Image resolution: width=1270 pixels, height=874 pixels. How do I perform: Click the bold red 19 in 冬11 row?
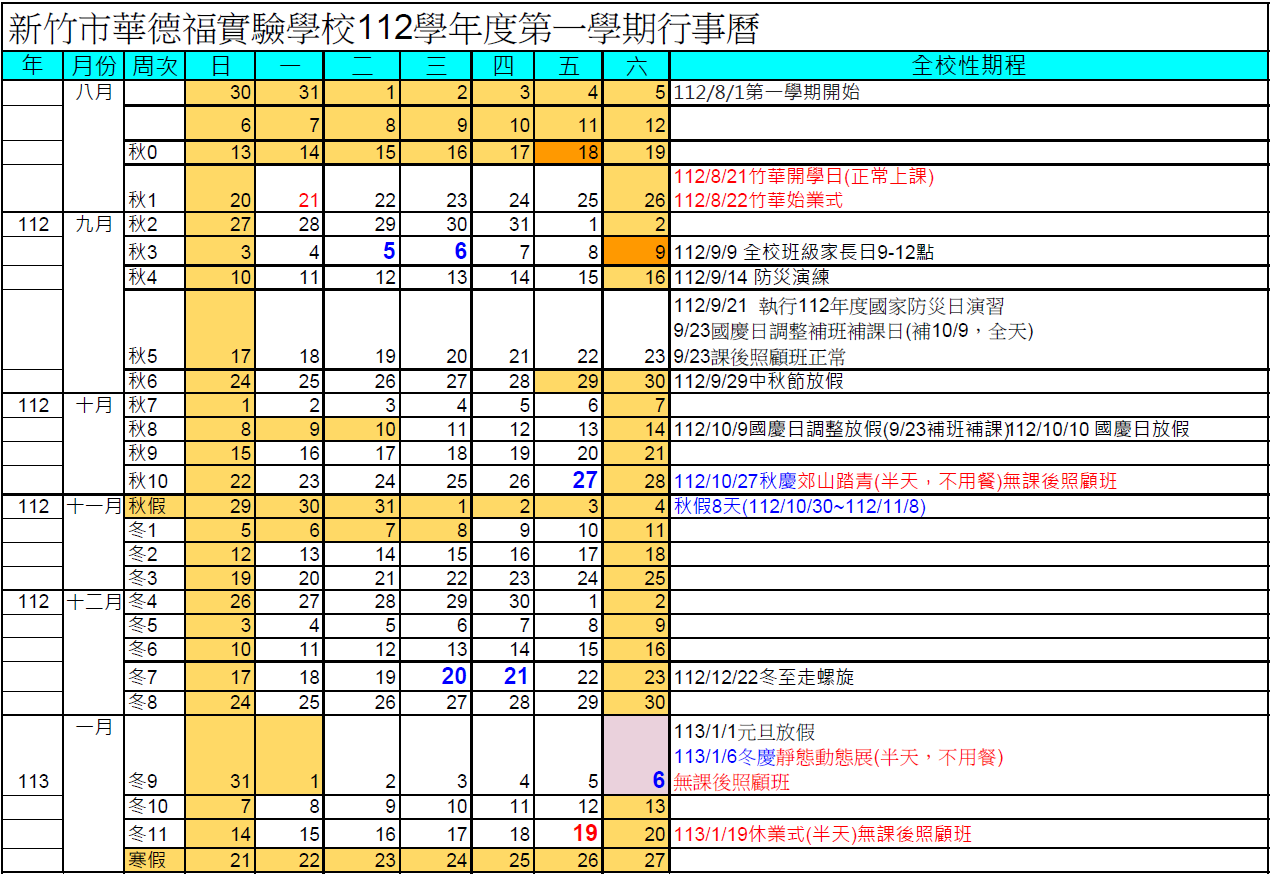point(585,833)
